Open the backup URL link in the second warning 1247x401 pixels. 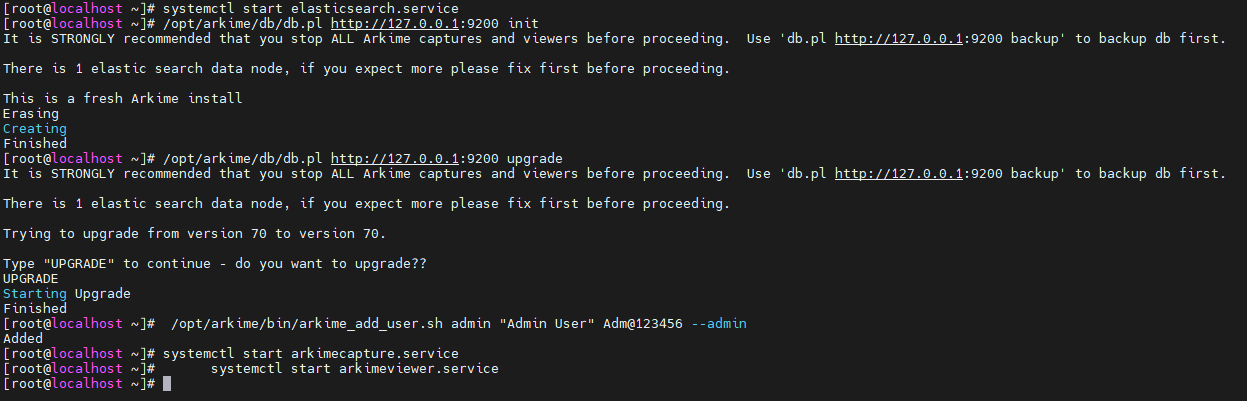point(899,174)
